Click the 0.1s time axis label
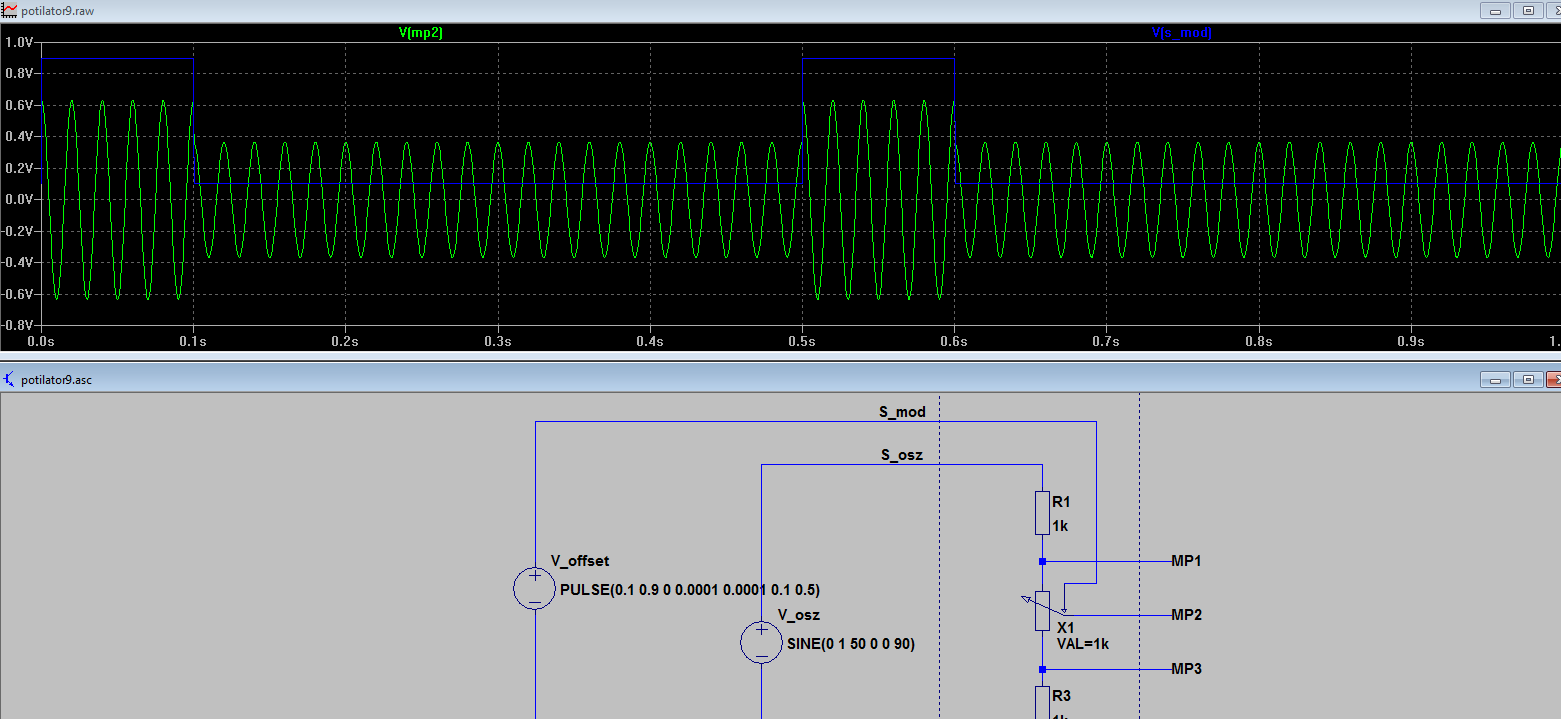 (193, 341)
